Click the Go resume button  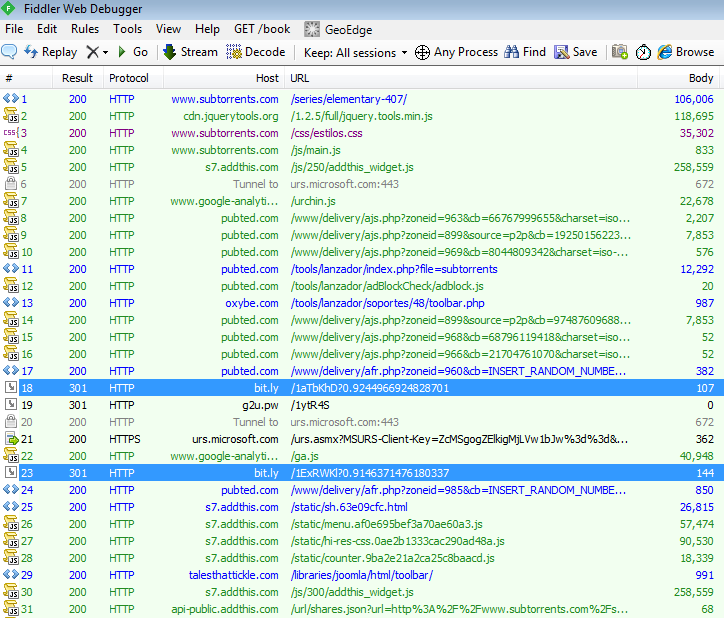pyautogui.click(x=133, y=52)
